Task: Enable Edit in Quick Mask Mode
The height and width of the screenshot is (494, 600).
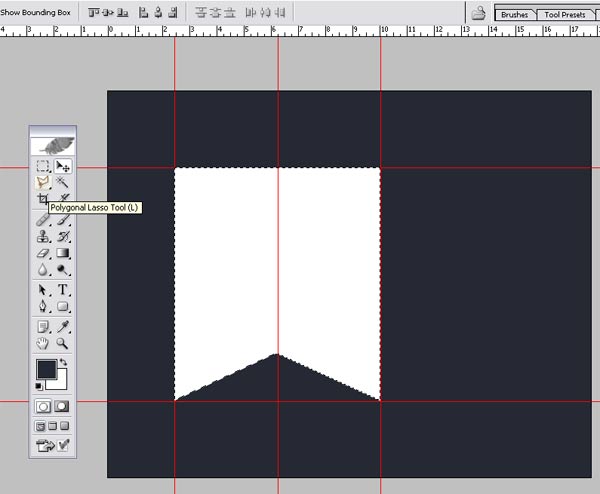Action: click(62, 406)
